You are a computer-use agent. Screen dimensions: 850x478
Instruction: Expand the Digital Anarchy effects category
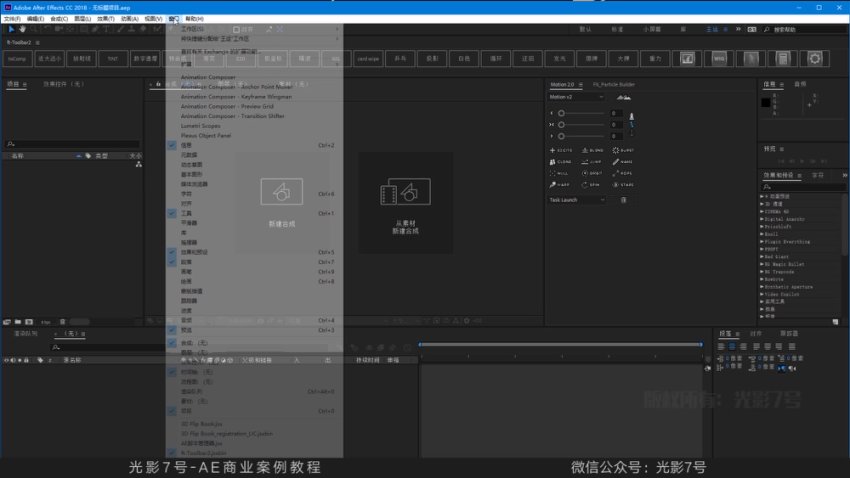(762, 219)
